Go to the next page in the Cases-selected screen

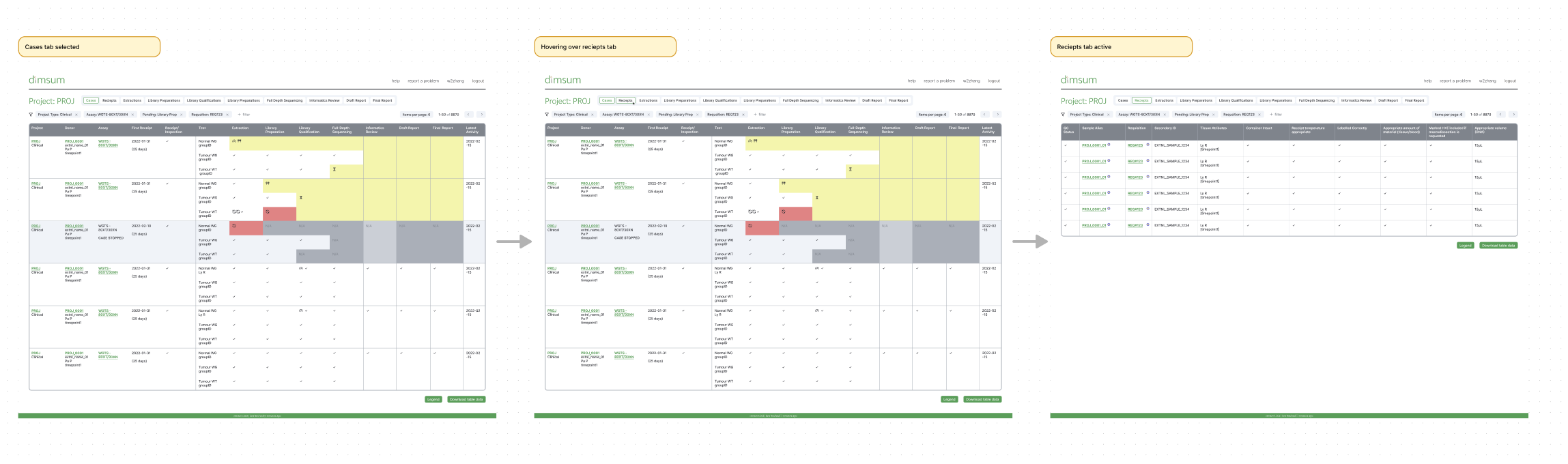(x=481, y=115)
